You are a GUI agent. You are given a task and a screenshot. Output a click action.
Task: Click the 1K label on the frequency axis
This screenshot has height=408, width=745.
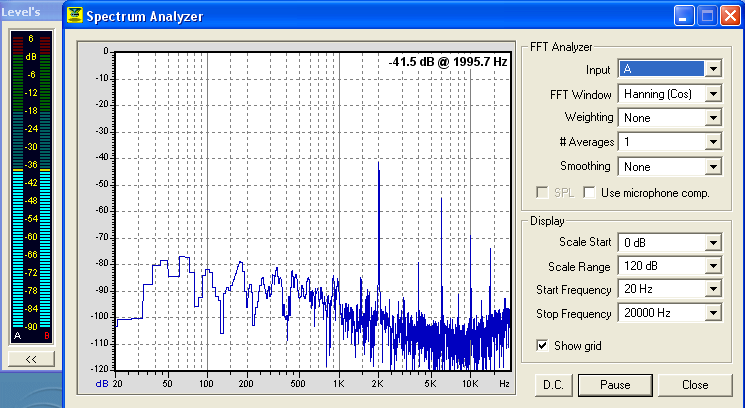point(339,383)
